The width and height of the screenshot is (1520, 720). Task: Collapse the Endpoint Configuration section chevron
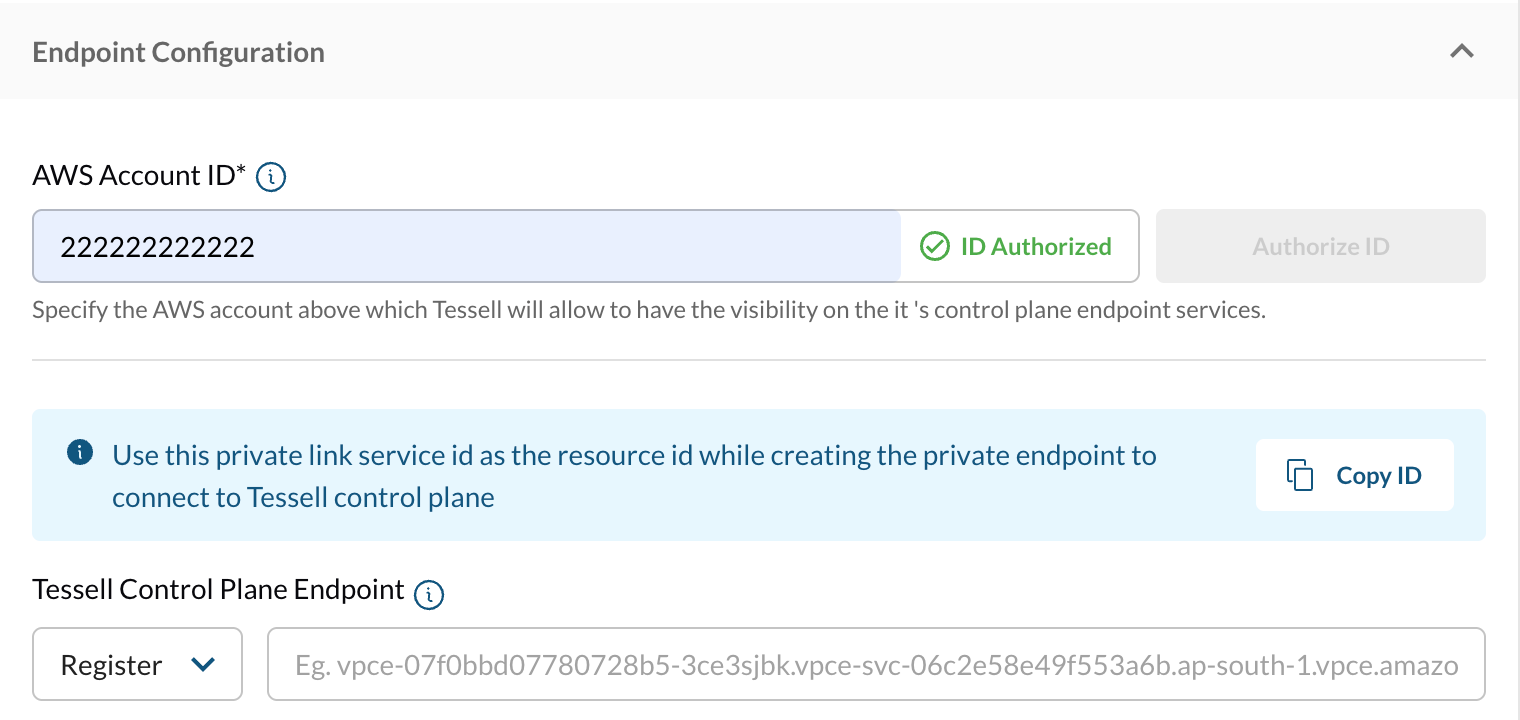click(1462, 52)
